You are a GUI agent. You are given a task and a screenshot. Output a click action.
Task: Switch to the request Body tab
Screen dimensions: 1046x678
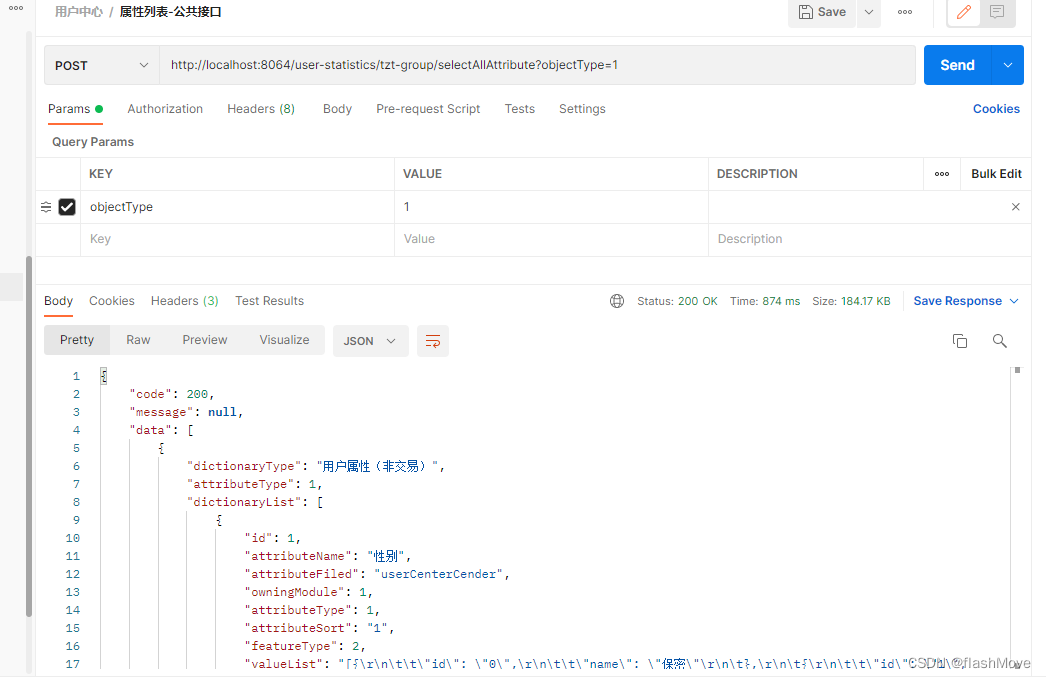coord(337,109)
